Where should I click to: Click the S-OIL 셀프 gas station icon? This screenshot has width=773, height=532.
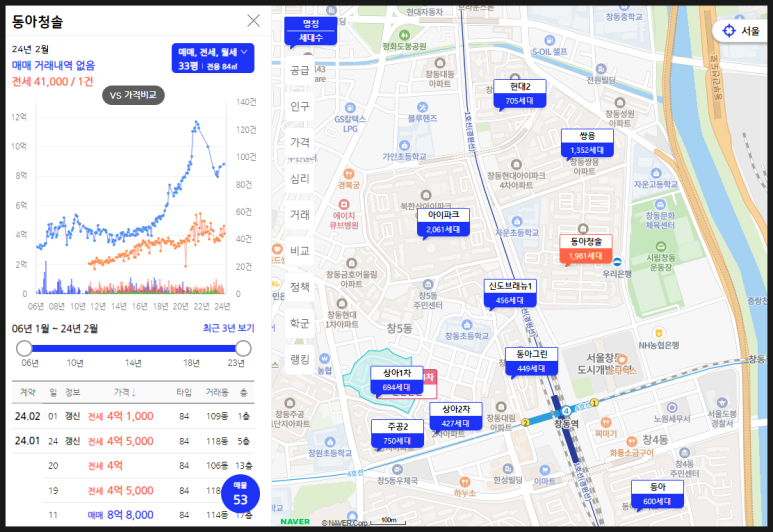tap(550, 40)
